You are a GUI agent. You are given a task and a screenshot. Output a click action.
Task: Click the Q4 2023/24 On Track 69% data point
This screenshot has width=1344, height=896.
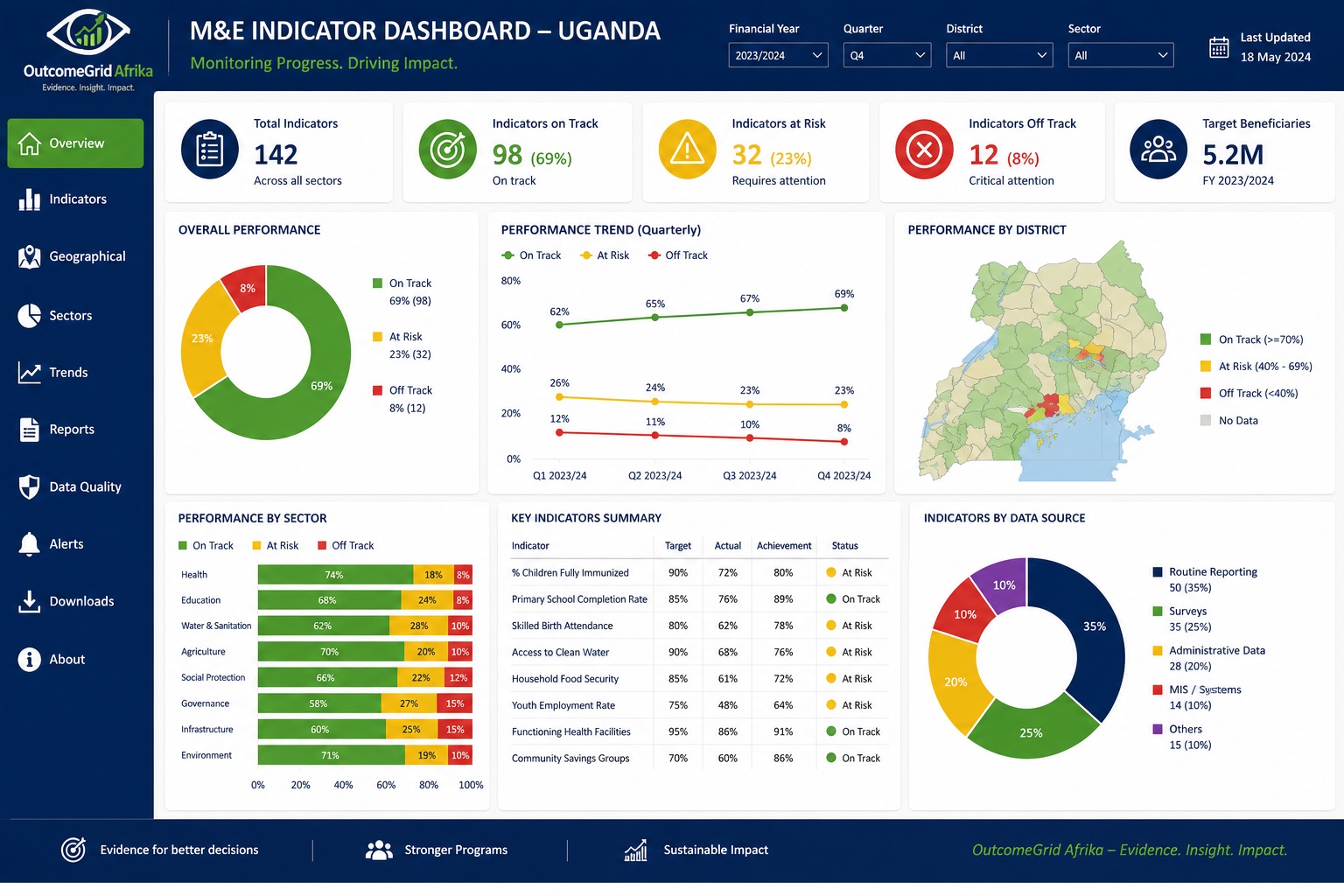pyautogui.click(x=844, y=308)
